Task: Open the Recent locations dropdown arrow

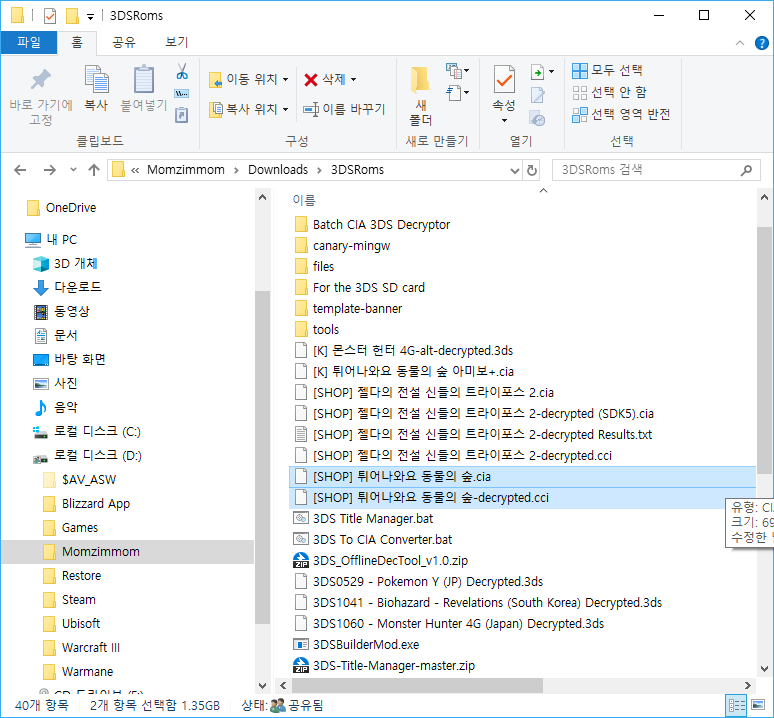Action: click(x=74, y=170)
